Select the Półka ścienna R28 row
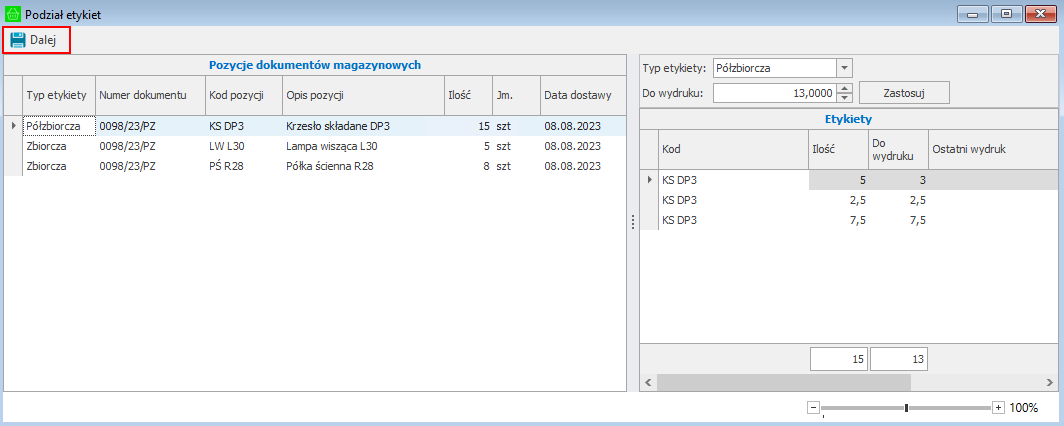1064x426 pixels. click(x=330, y=166)
